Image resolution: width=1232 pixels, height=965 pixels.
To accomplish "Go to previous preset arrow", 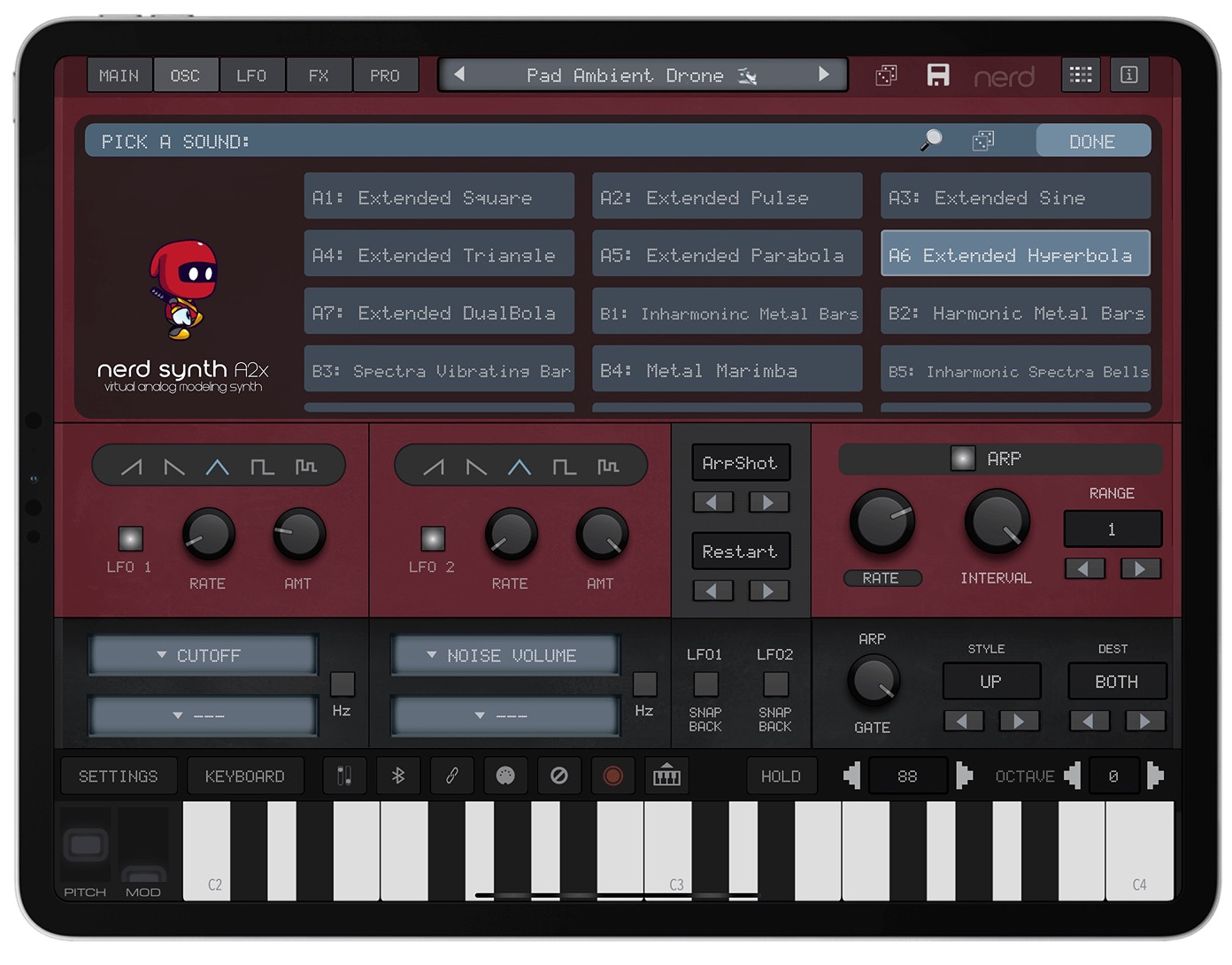I will click(459, 74).
